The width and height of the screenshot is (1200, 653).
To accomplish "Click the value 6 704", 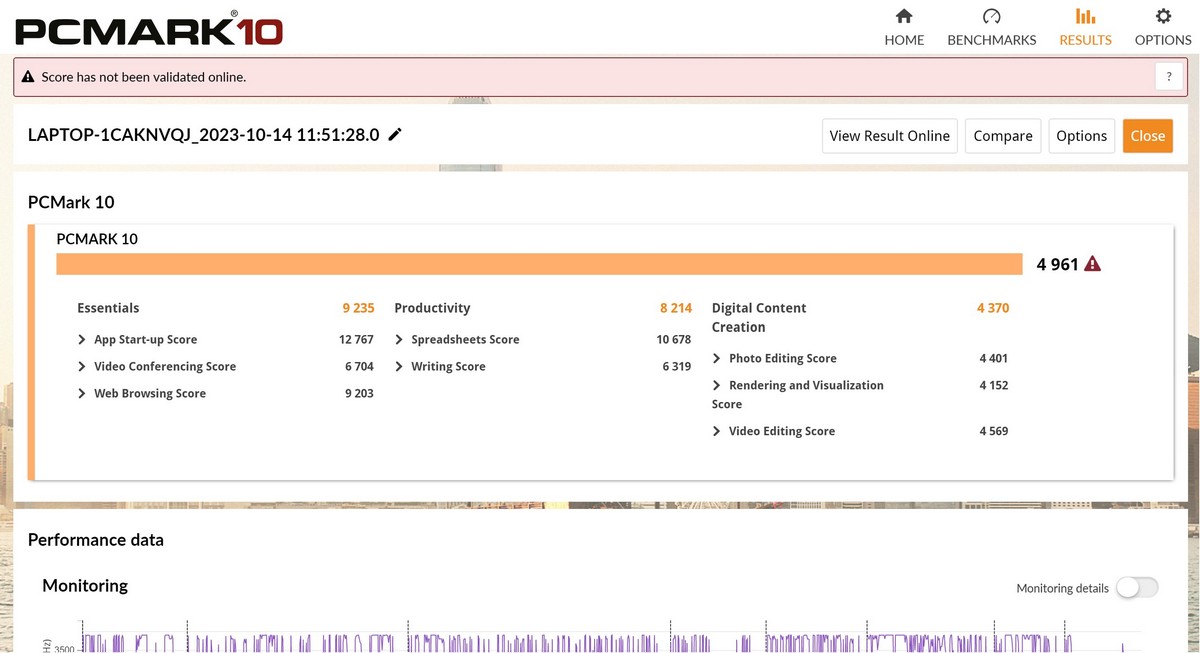I will (x=359, y=367).
